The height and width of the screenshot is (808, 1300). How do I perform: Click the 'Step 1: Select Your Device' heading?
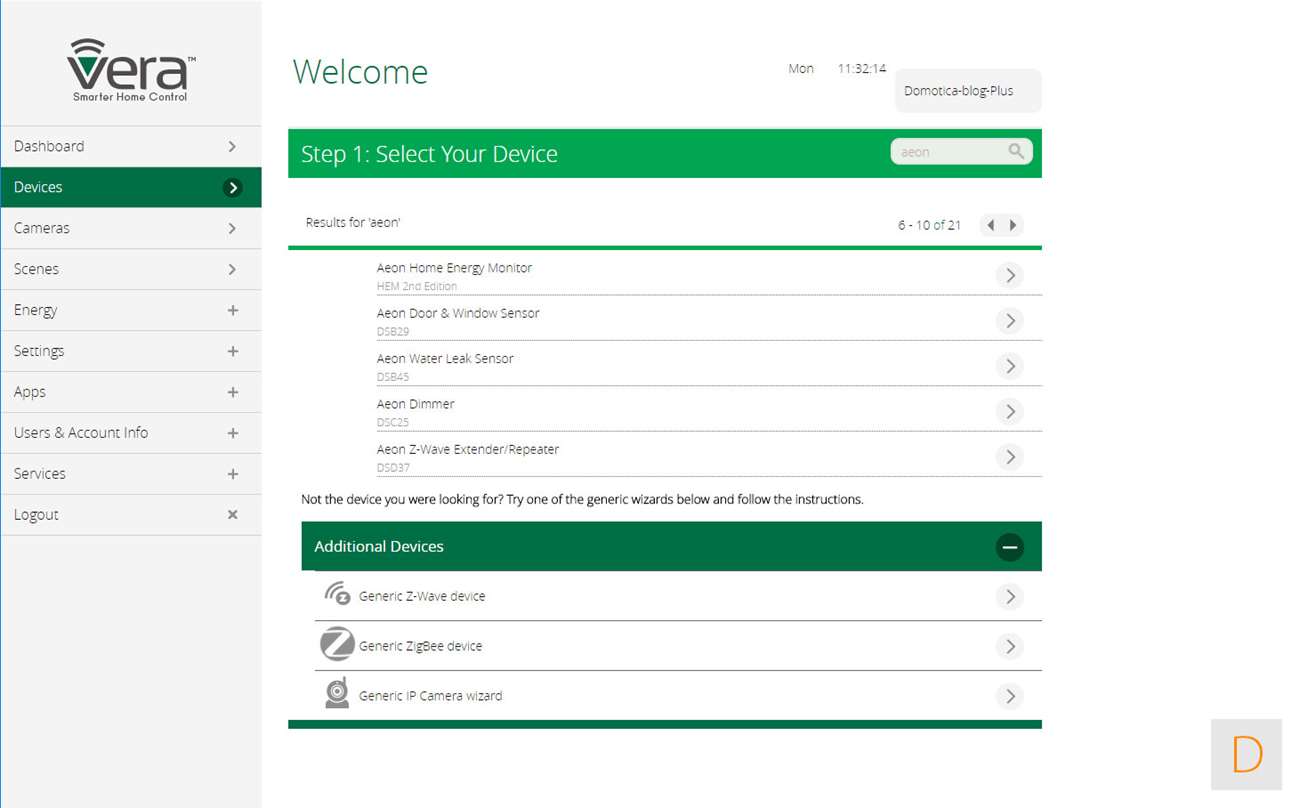pyautogui.click(x=429, y=154)
